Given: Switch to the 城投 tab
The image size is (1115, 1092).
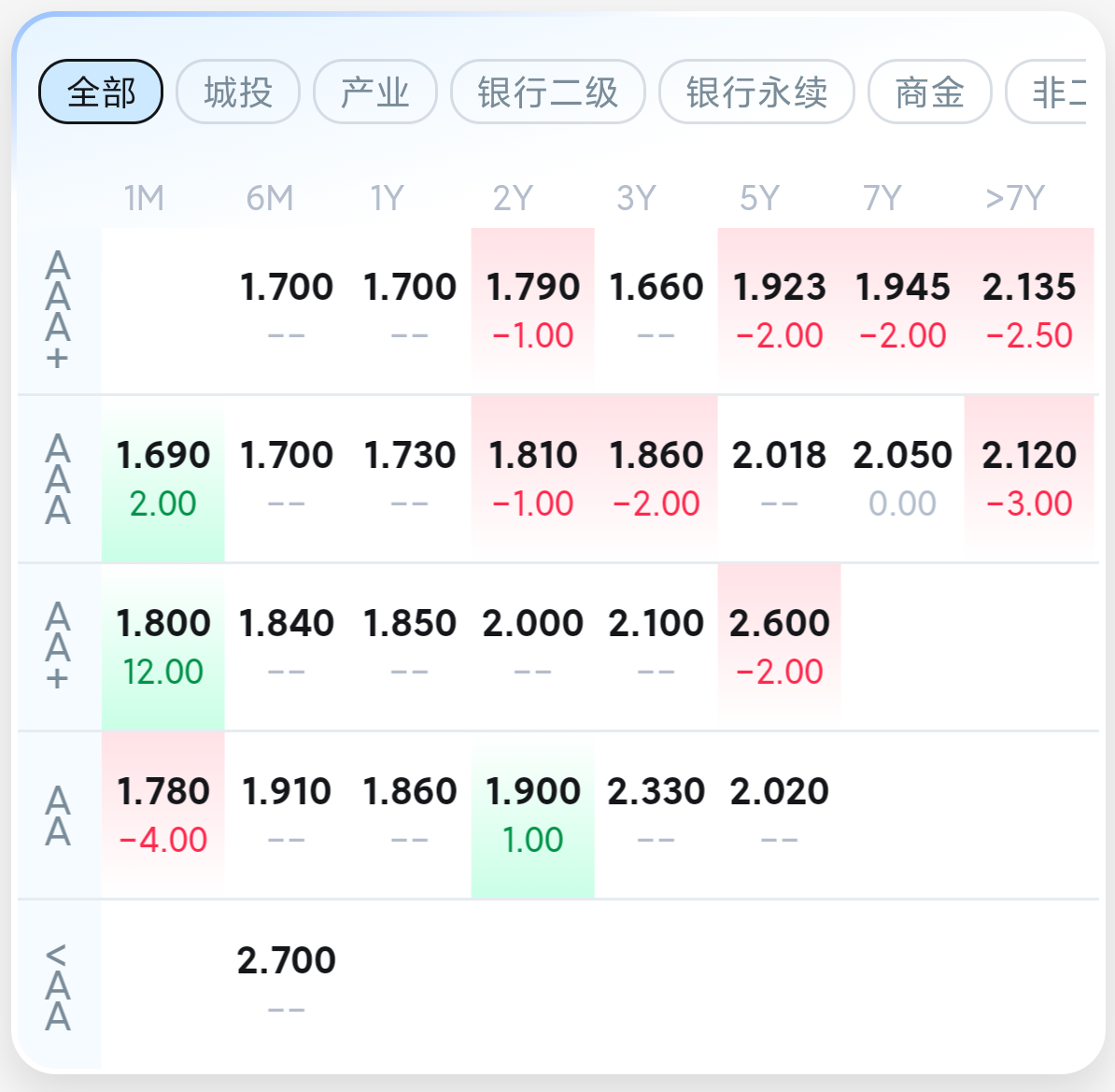Looking at the screenshot, I should coord(237,92).
